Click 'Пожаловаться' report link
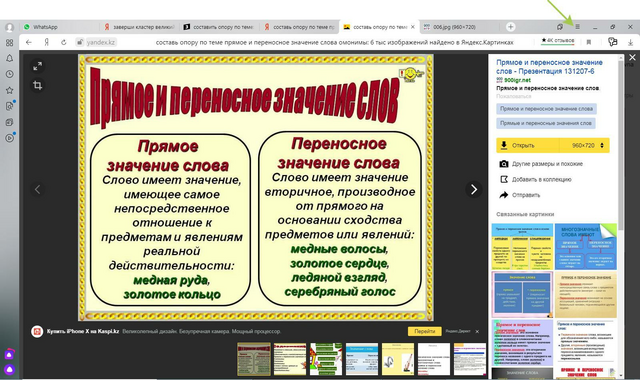This screenshot has width=640, height=380. click(x=513, y=96)
